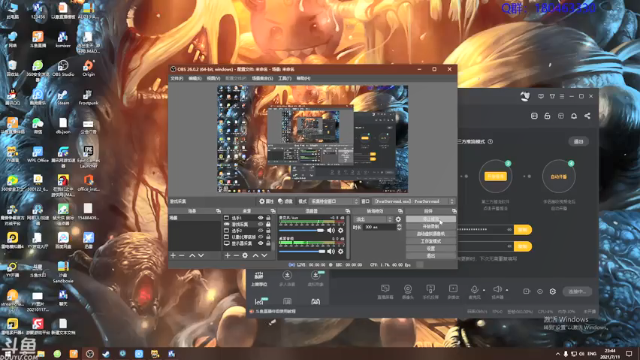This screenshot has width=640, height=360.
Task: Open the 模式 capture mode dropdown
Action: pyautogui.click(x=334, y=201)
